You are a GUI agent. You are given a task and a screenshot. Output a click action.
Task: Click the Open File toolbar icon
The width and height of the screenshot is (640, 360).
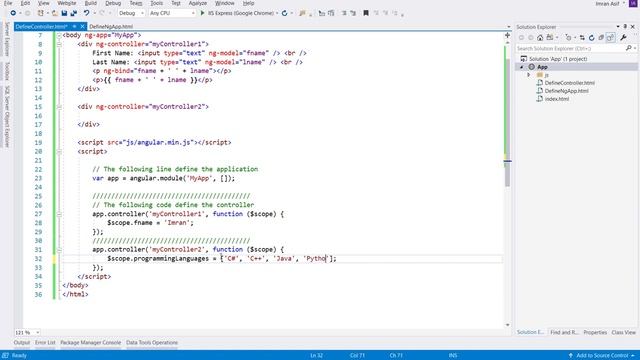pyautogui.click(x=55, y=13)
